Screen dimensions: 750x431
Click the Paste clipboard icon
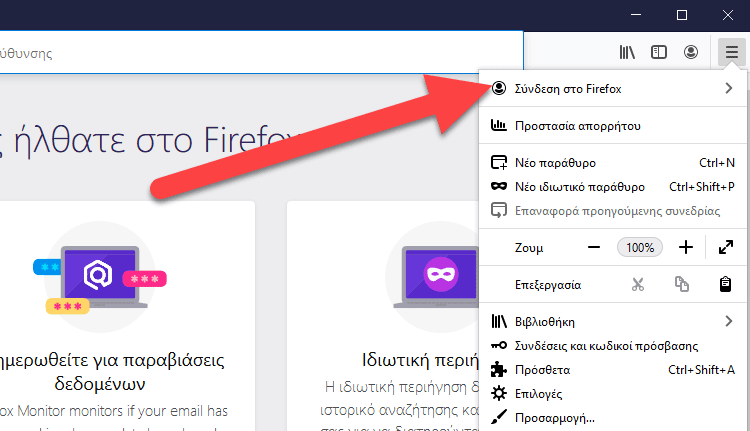tap(725, 284)
